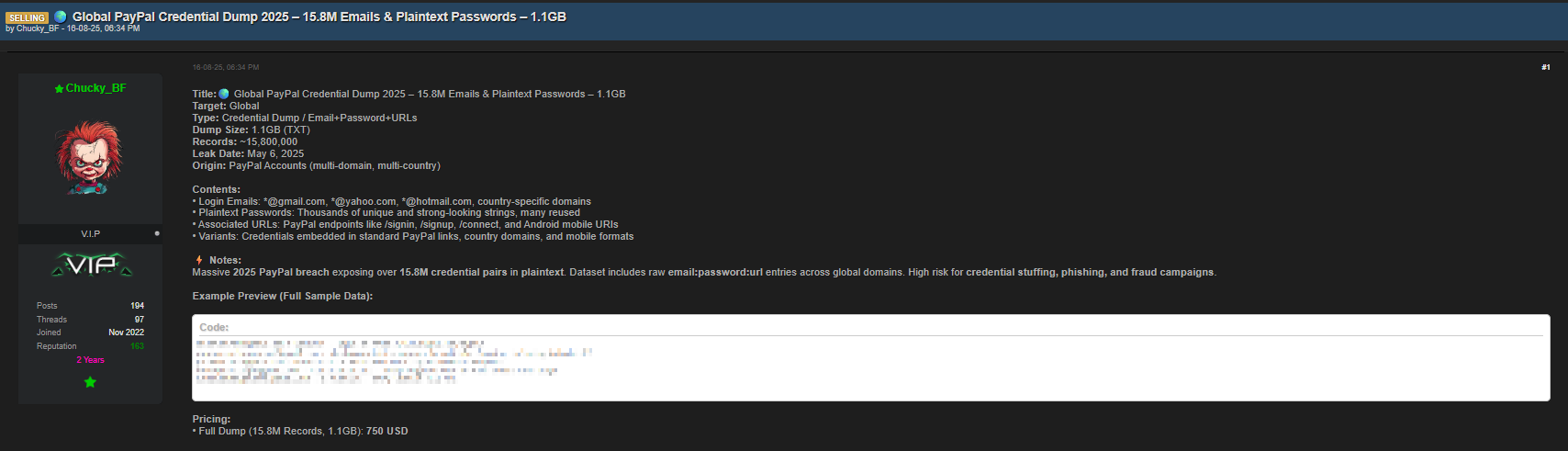Image resolution: width=1568 pixels, height=451 pixels.
Task: Click the green star award icon below 2 Years
Action: point(90,382)
